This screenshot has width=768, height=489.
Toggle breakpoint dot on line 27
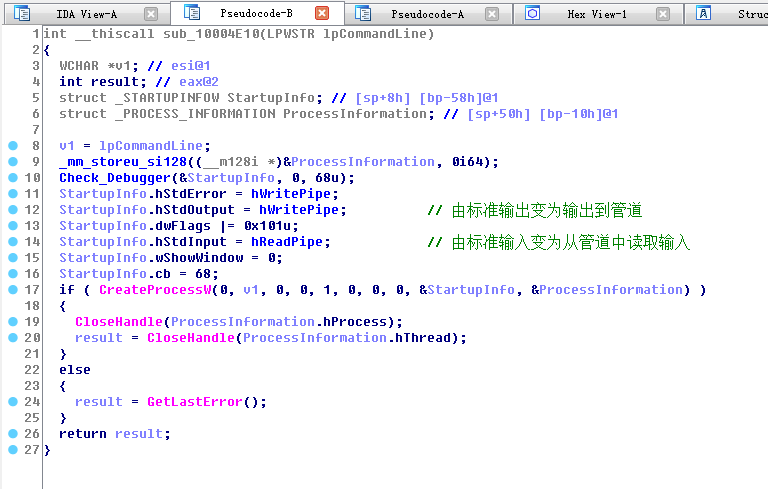pos(13,449)
